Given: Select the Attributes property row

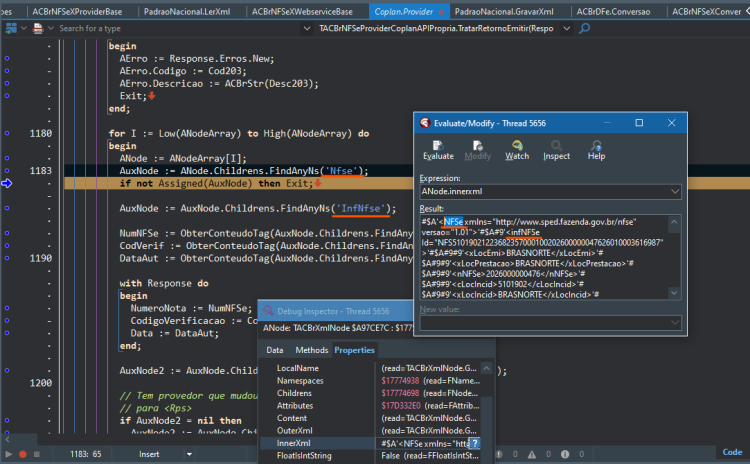Looking at the screenshot, I should point(371,406).
